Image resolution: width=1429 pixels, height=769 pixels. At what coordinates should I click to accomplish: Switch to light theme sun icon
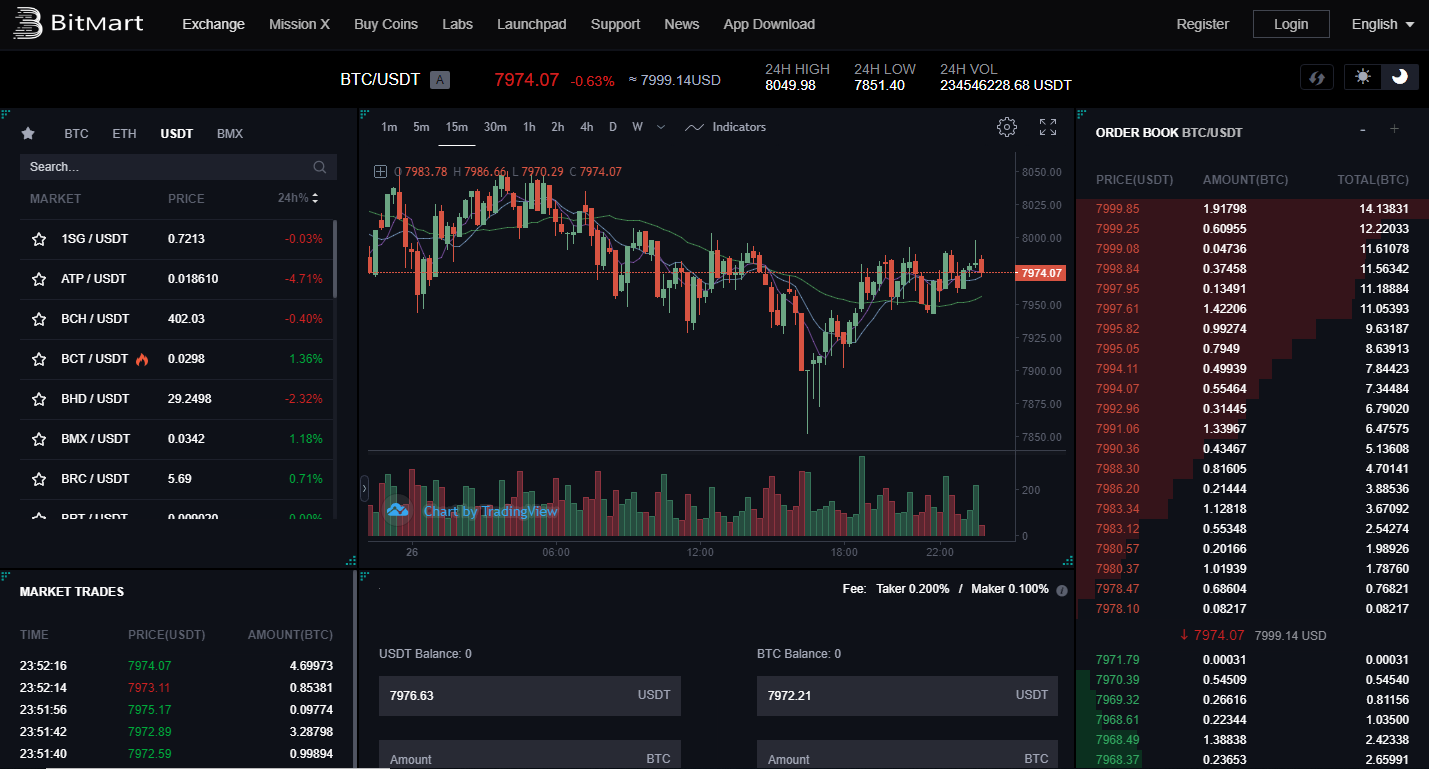point(1363,77)
